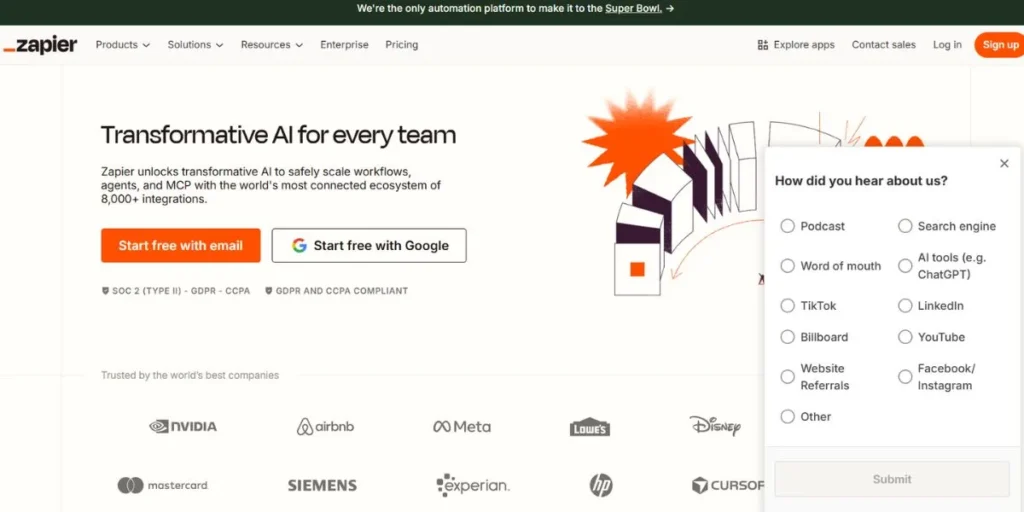Image resolution: width=1024 pixels, height=512 pixels.
Task: Click the Lowe's logo
Action: coord(590,426)
